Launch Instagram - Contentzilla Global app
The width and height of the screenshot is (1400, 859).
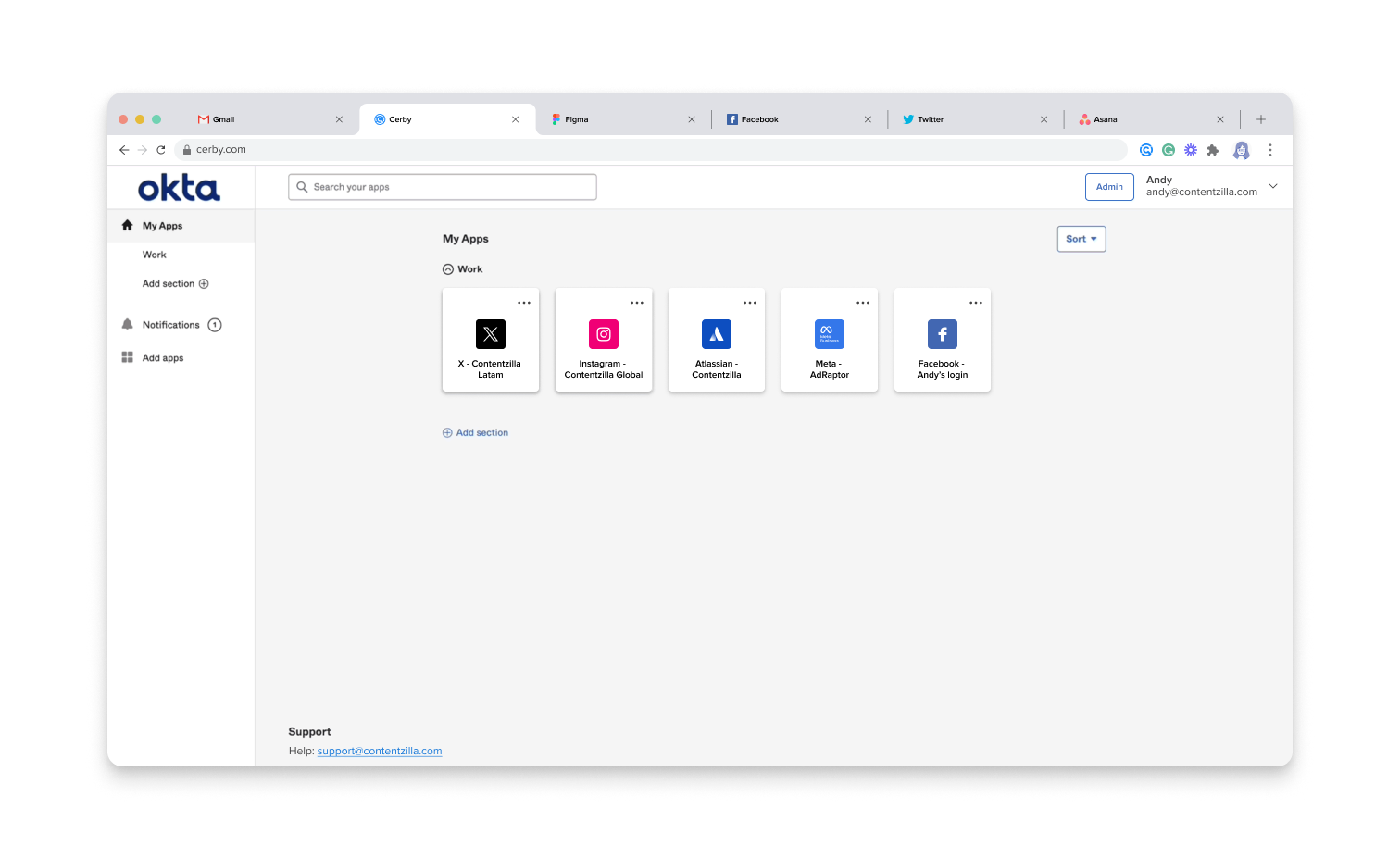click(x=604, y=340)
